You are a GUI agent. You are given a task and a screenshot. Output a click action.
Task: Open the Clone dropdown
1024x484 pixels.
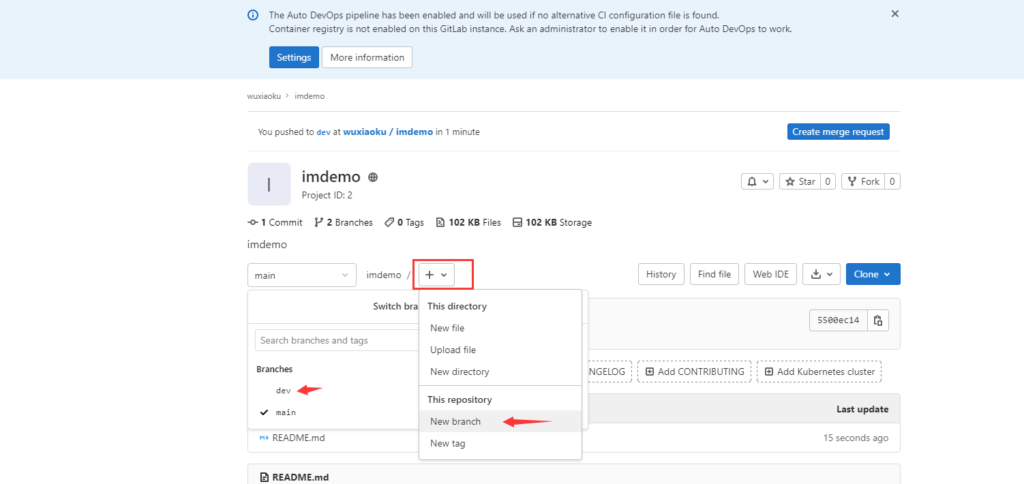click(872, 274)
